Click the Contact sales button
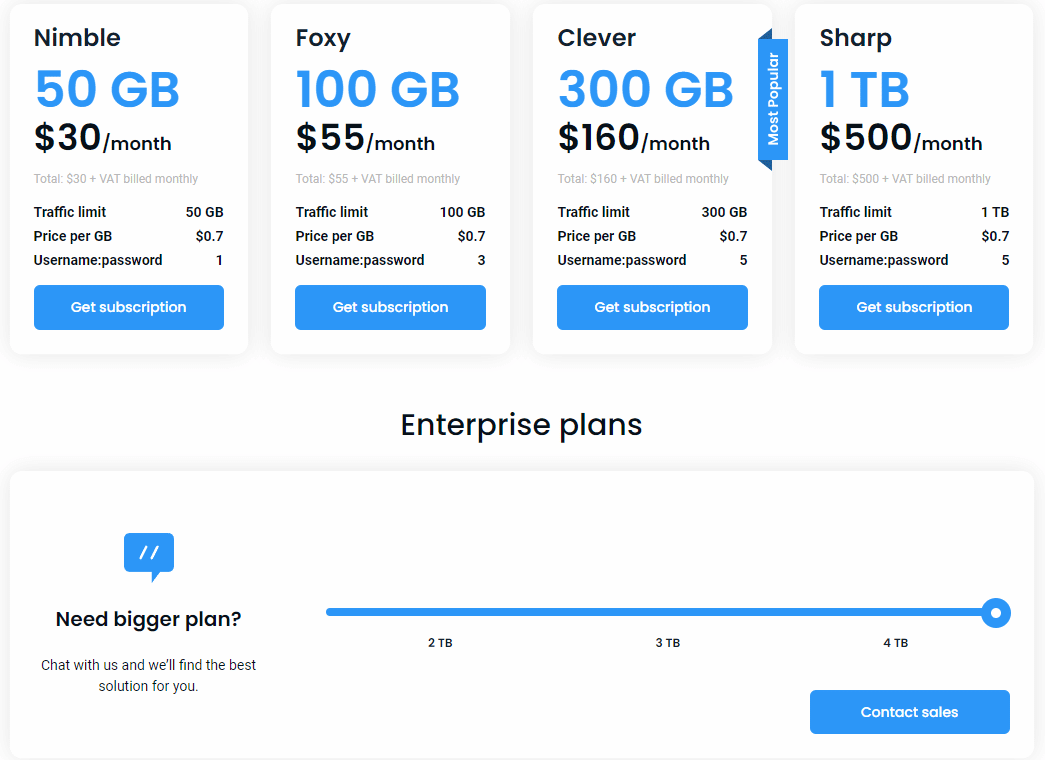This screenshot has width=1045, height=760. click(x=909, y=711)
